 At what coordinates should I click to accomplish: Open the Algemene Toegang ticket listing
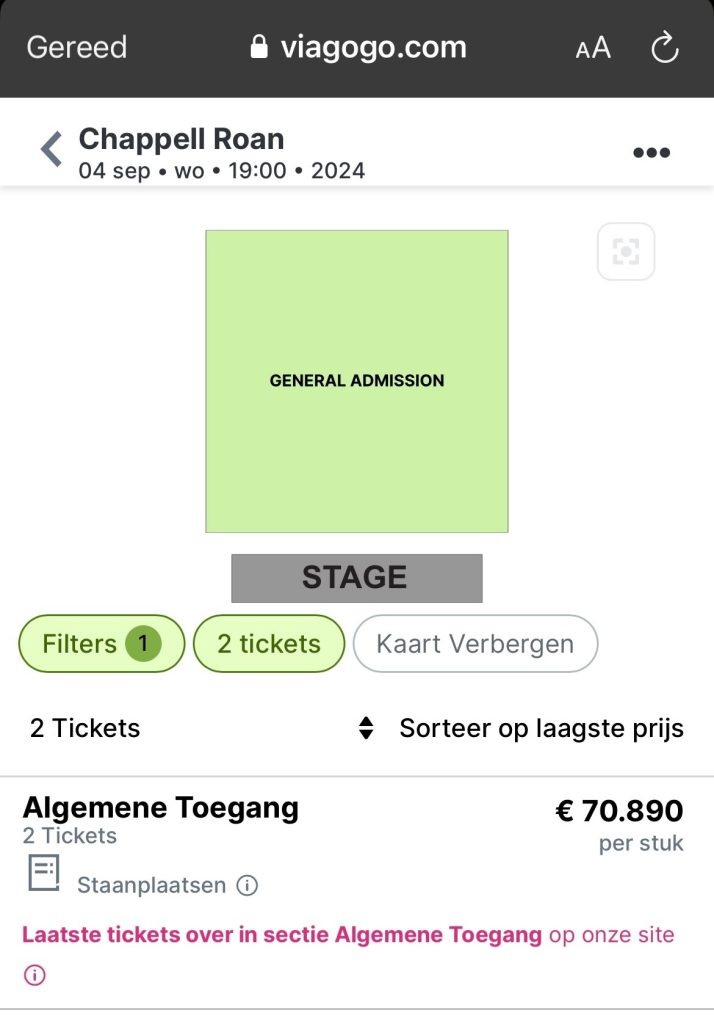click(x=160, y=807)
